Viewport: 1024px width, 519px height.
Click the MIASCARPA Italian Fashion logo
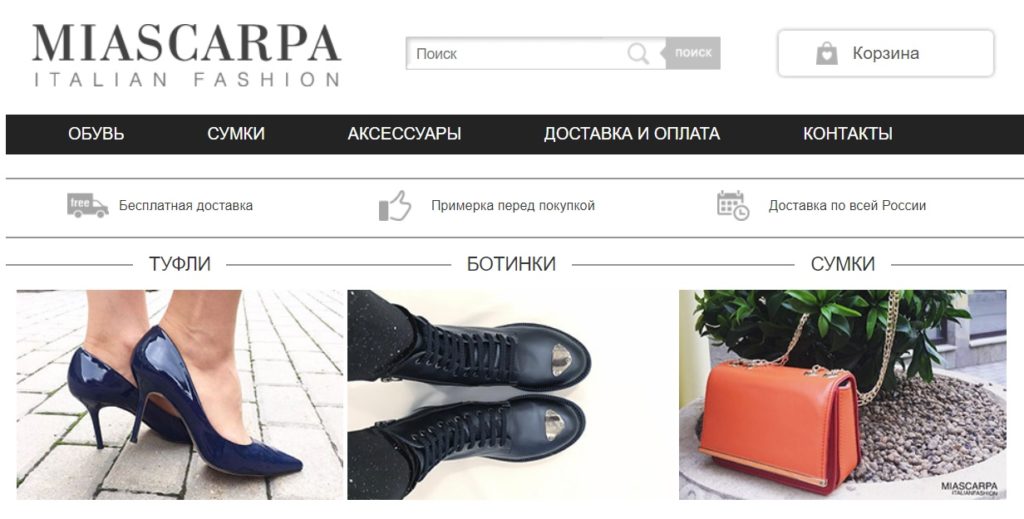click(x=187, y=55)
